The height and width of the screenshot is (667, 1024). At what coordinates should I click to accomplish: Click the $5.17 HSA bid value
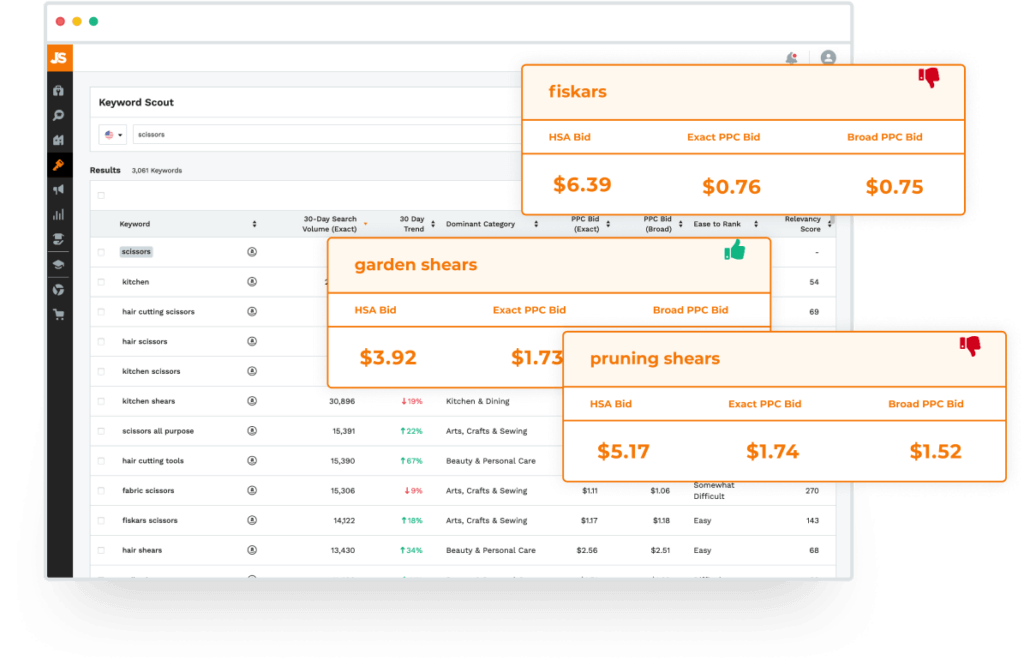pyautogui.click(x=623, y=451)
